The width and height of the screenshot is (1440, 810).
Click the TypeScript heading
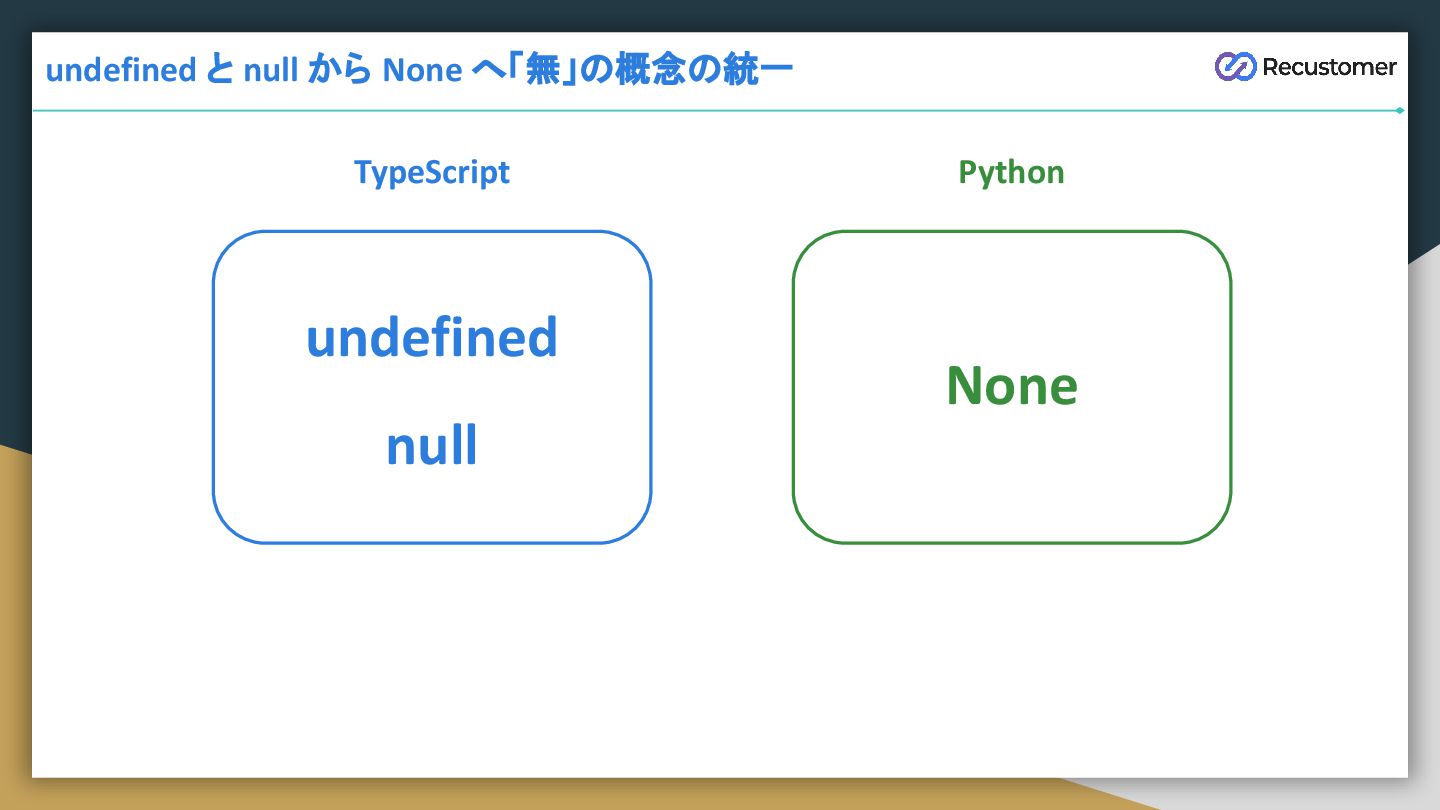click(x=432, y=172)
